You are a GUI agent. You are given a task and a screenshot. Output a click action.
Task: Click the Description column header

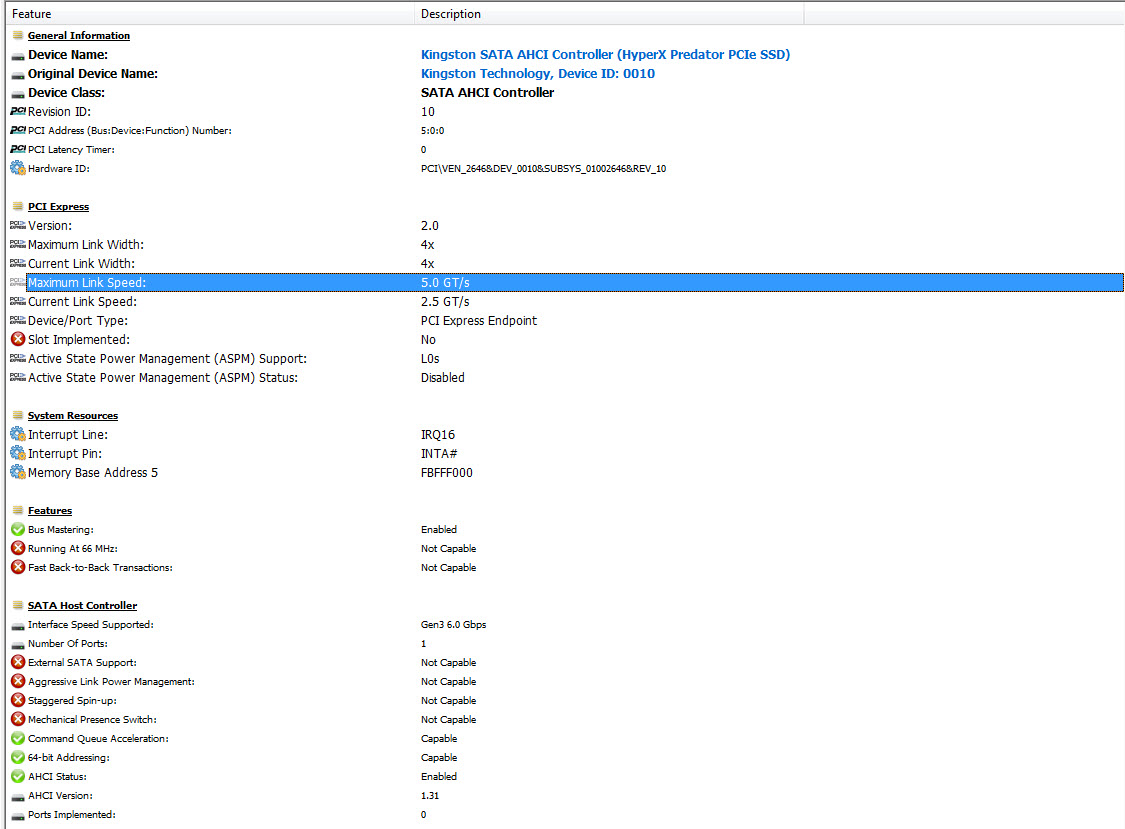click(609, 14)
